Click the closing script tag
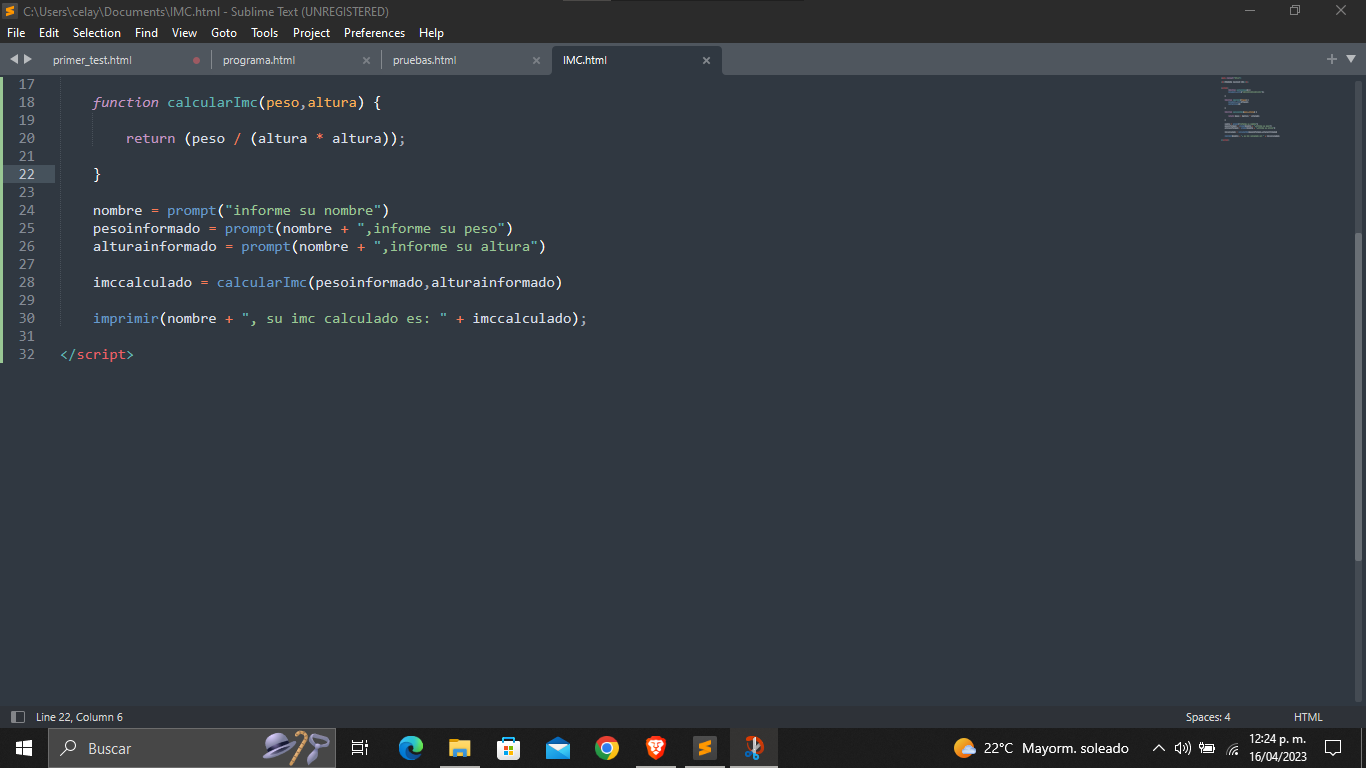The width and height of the screenshot is (1366, 768). 97,354
